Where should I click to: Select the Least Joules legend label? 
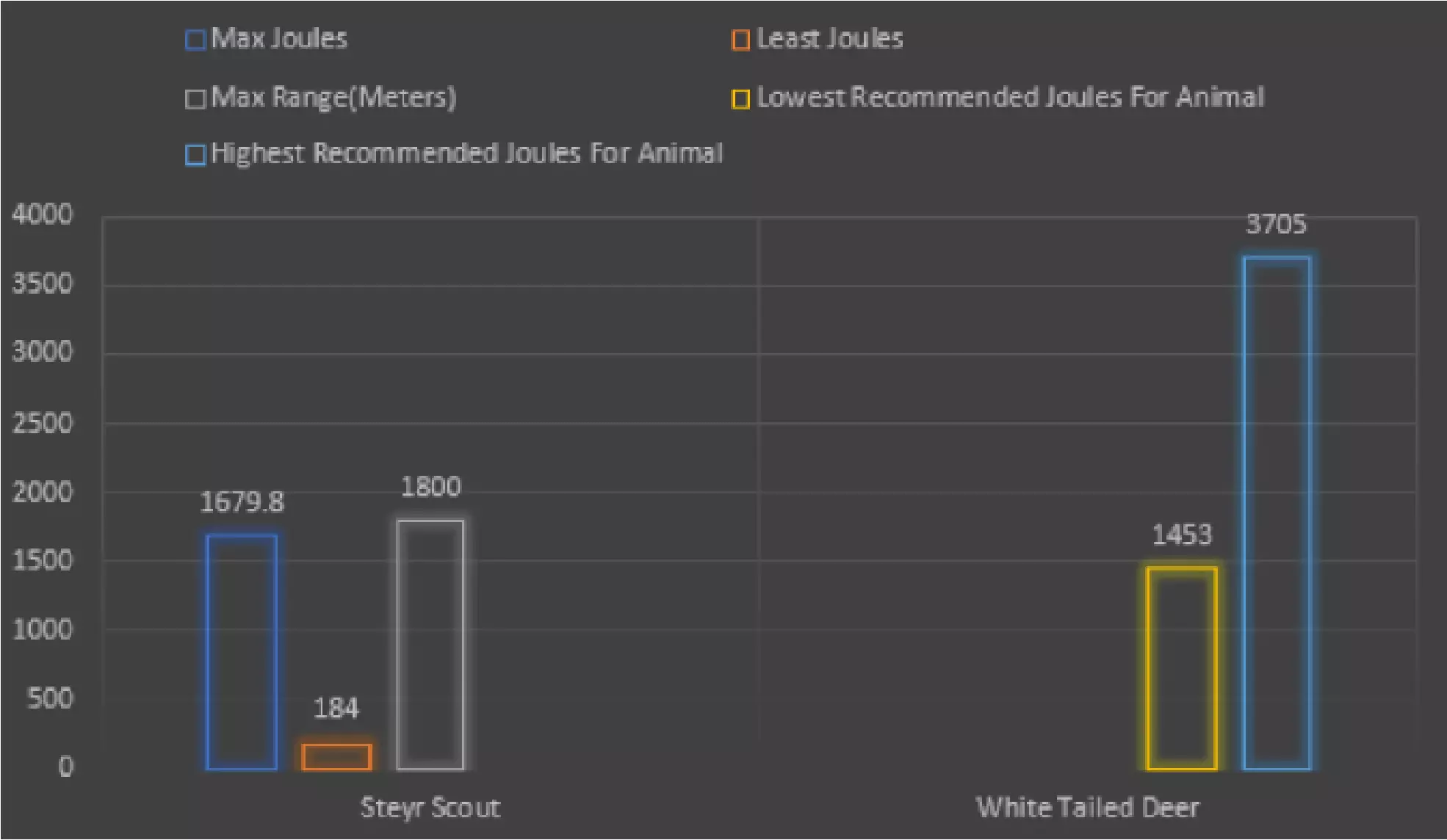(829, 39)
